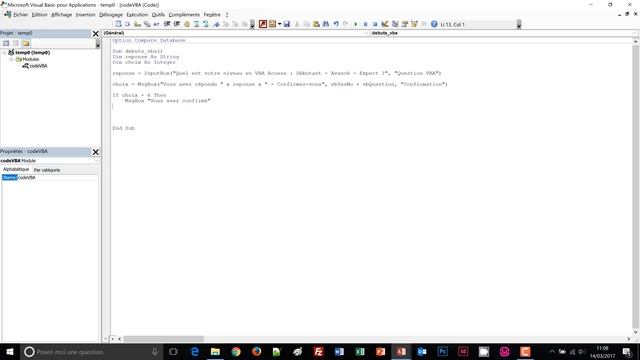Undo the last action in toolbar
640x360 pixels.
pyautogui.click(x=336, y=24)
